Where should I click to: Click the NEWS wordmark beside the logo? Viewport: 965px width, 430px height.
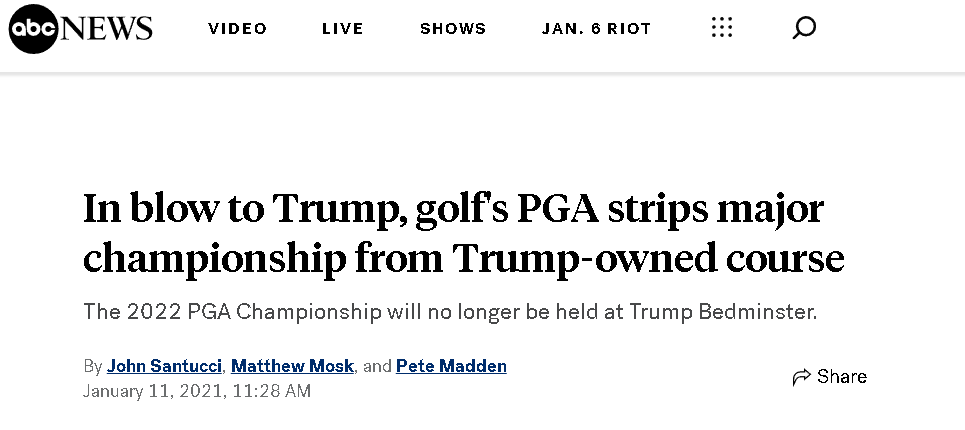pos(107,28)
